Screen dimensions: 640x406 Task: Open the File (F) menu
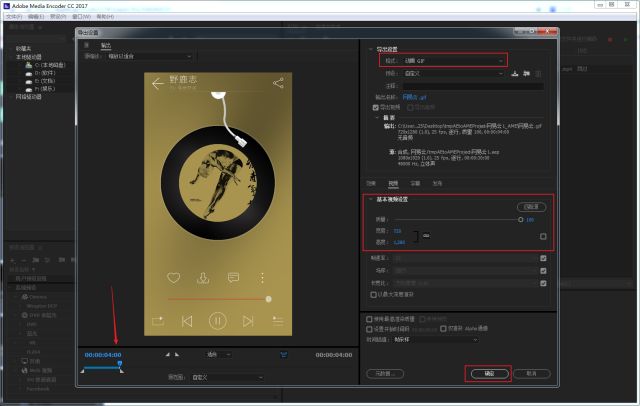coord(14,17)
